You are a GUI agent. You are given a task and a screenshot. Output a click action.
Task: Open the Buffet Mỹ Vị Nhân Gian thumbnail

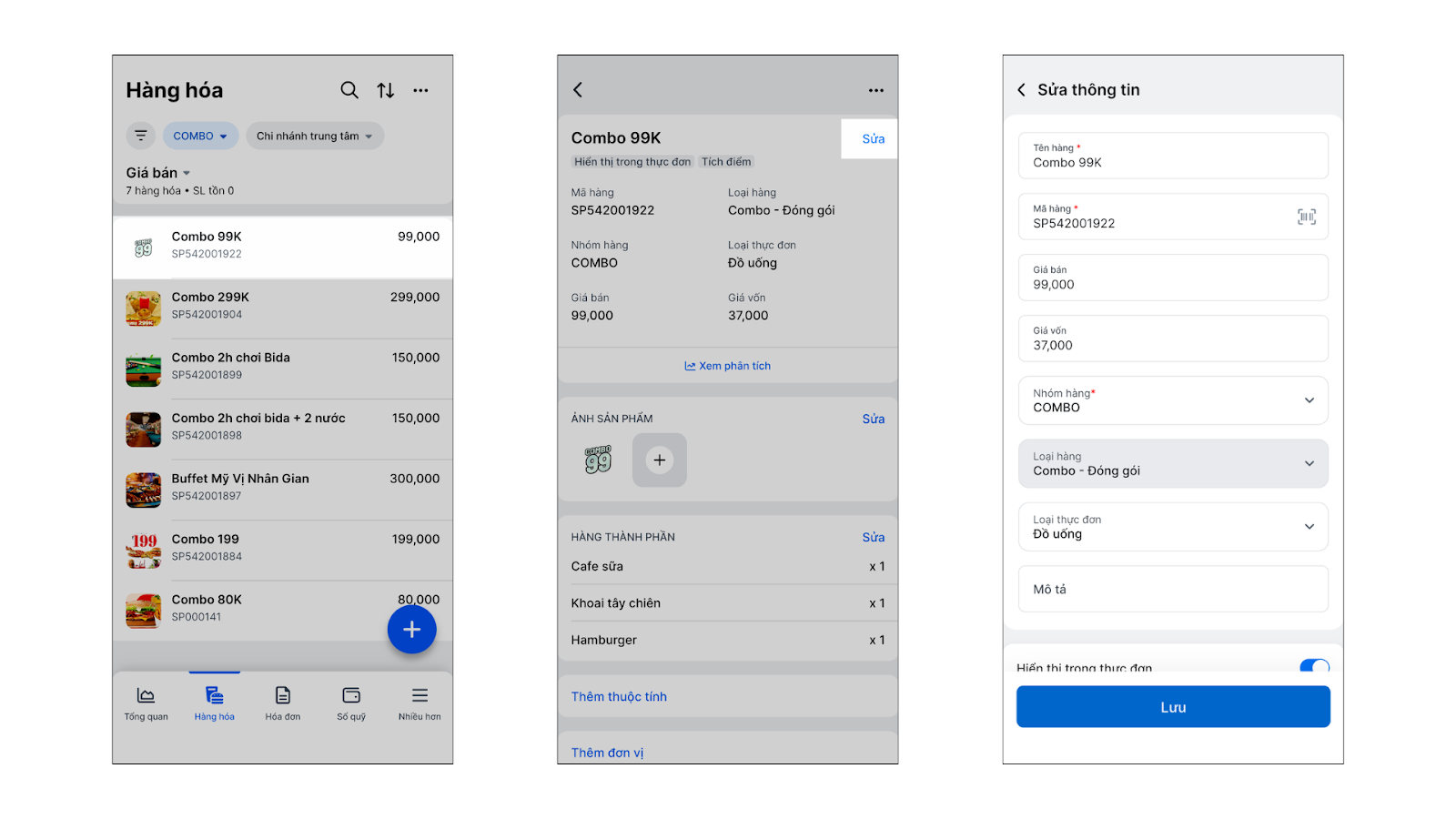144,490
